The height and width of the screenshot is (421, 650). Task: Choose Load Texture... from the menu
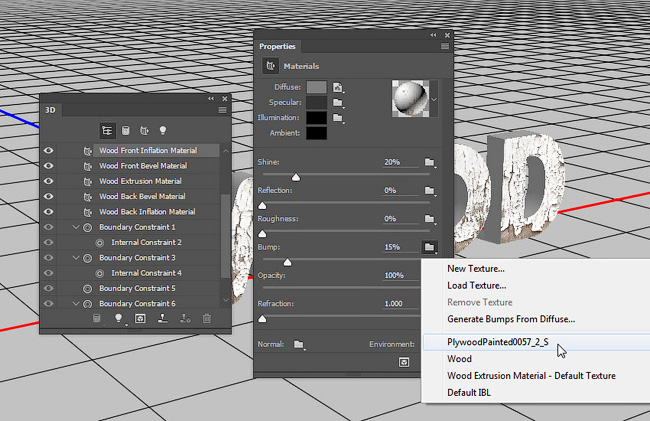[476, 286]
